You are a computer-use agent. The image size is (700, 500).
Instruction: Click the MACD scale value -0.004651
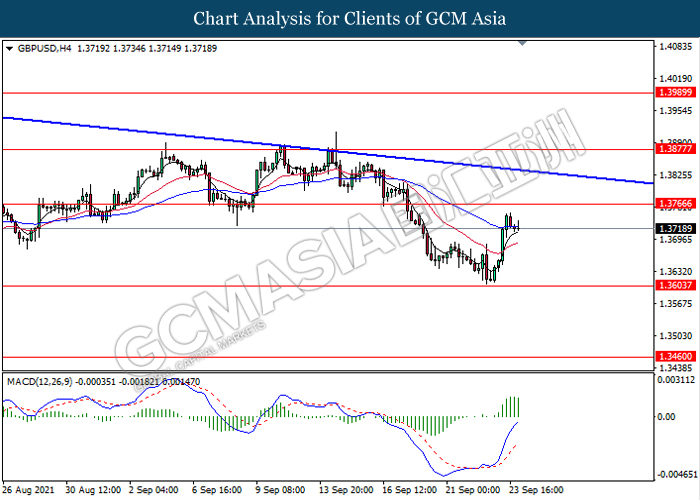pos(675,474)
